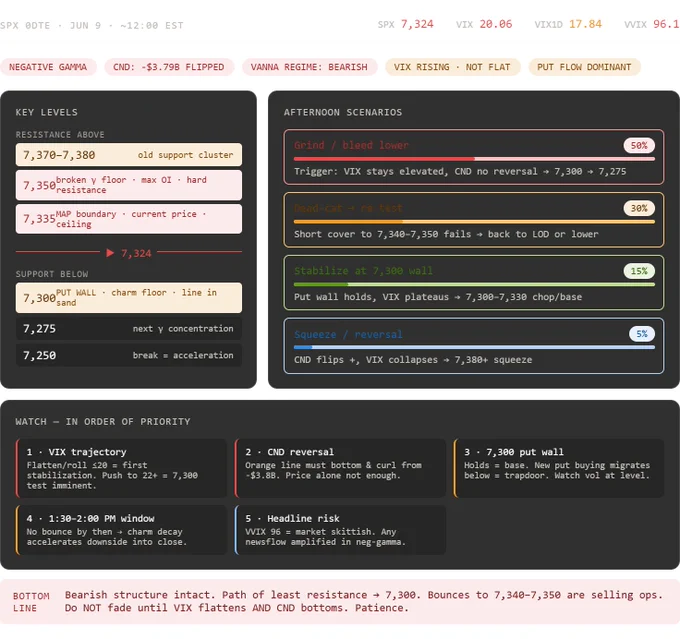Viewport: 680px width, 639px height.
Task: Click the NEGATIVE GAMMA tag
Action: coord(48,67)
